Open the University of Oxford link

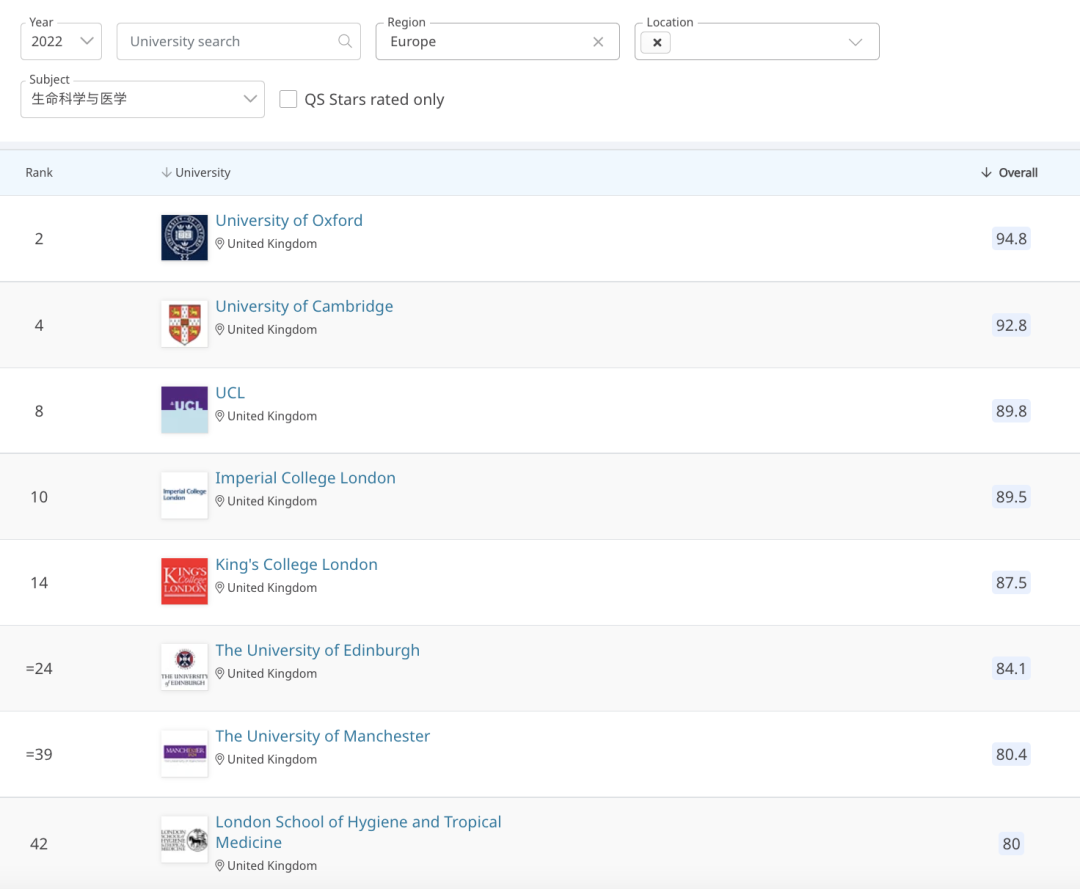click(x=289, y=221)
